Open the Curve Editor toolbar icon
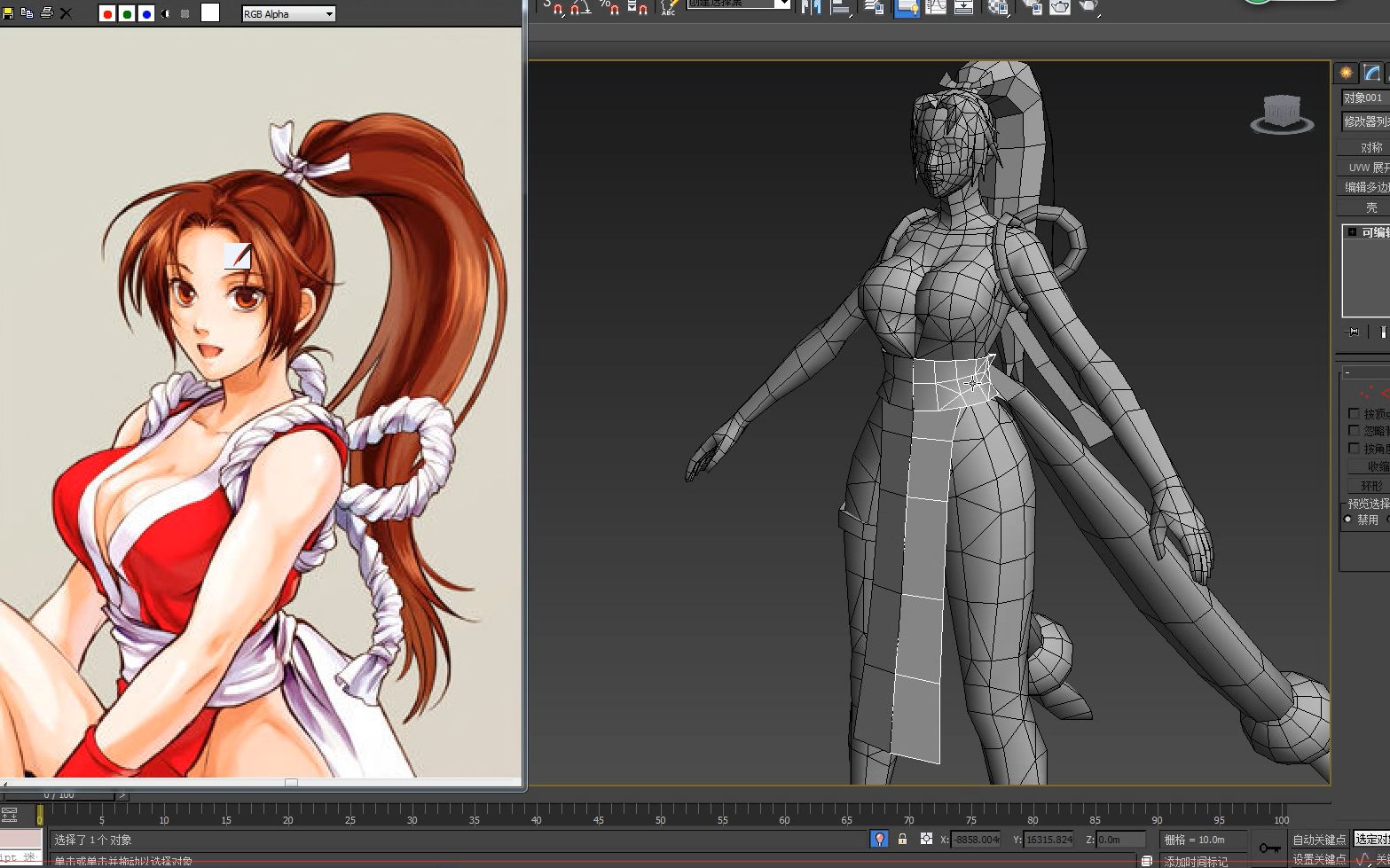The image size is (1390, 868). coord(936,8)
